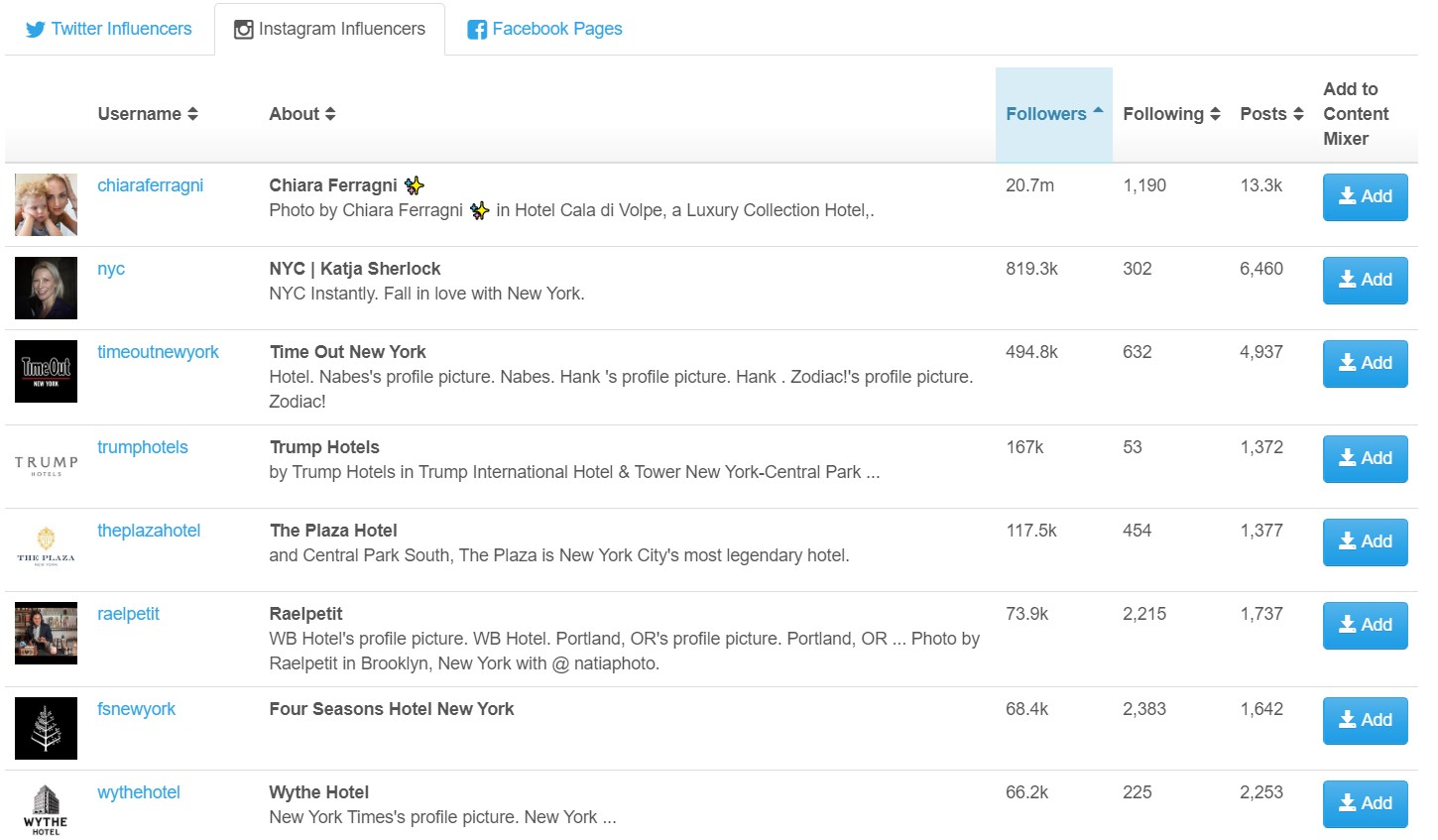Sort by Following column header
1438x840 pixels.
tap(1171, 114)
